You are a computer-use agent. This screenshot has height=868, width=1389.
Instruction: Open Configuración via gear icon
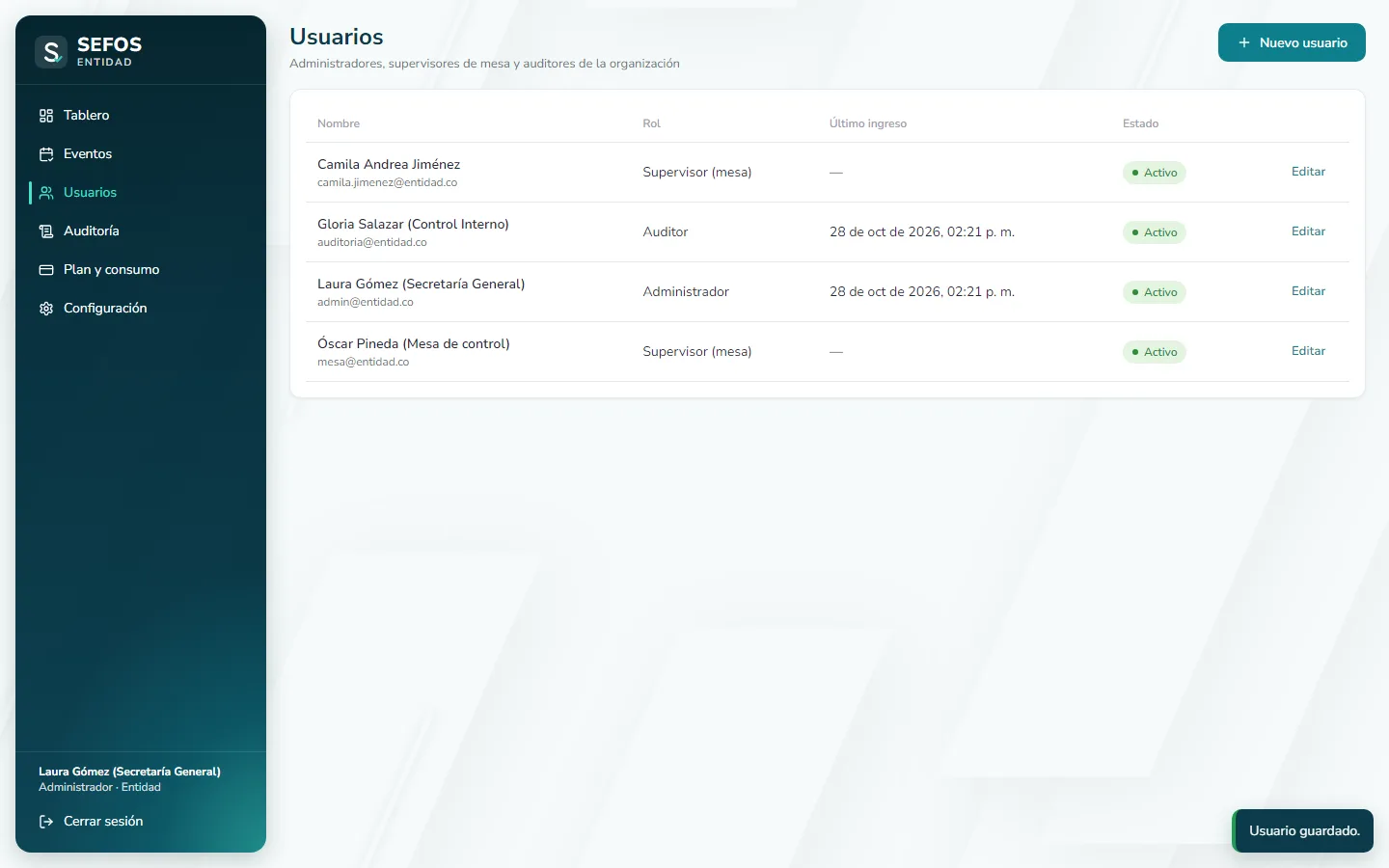pos(46,309)
